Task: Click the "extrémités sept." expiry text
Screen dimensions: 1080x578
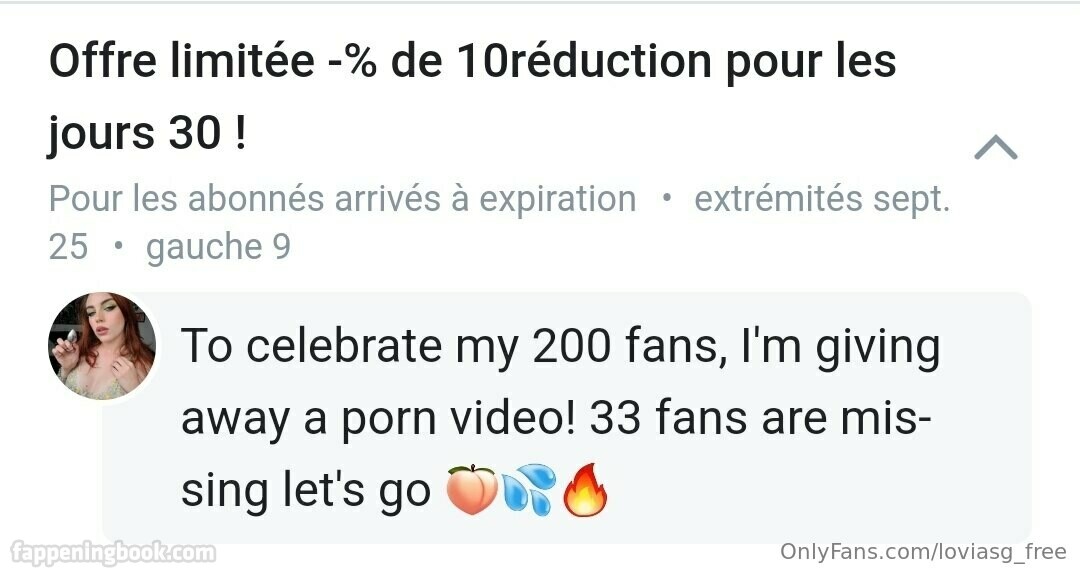Action: (x=821, y=199)
